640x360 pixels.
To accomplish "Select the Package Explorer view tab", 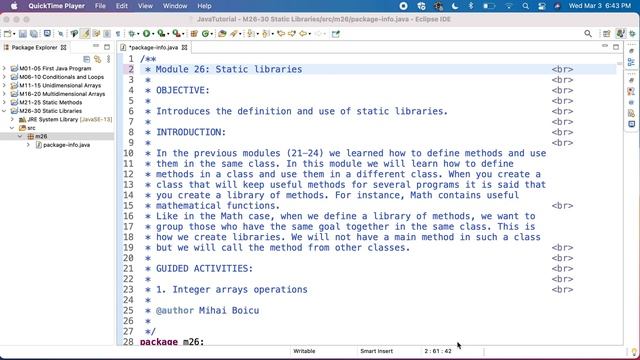I will pyautogui.click(x=34, y=47).
